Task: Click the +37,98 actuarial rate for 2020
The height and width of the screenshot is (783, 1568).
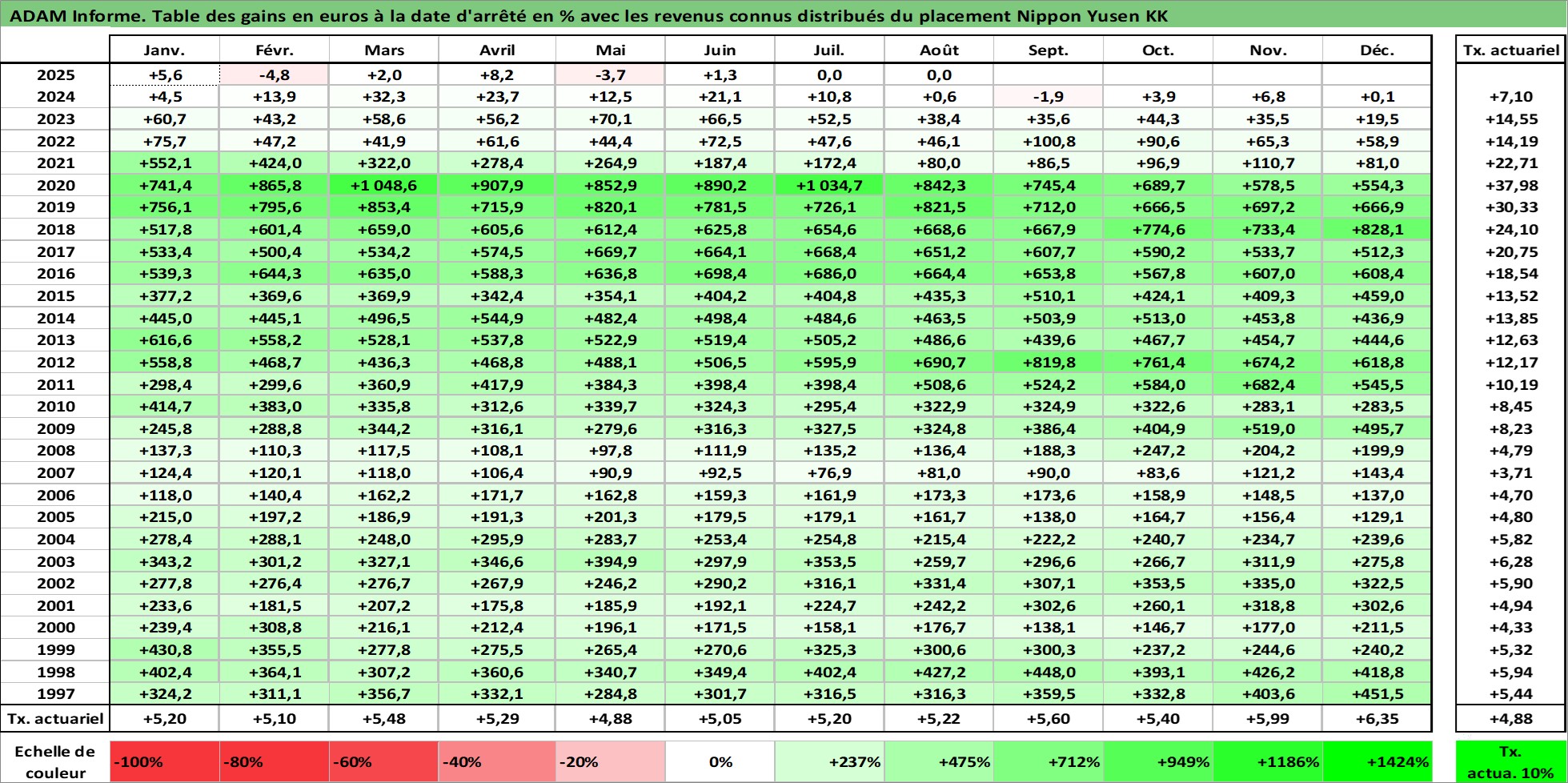Action: pyautogui.click(x=1511, y=185)
